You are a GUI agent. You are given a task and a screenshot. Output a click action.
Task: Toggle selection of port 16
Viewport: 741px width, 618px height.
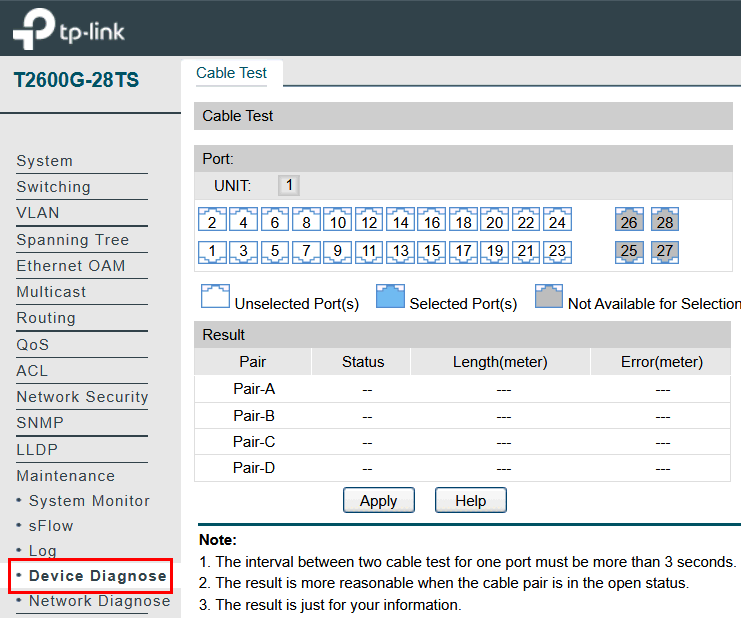tap(431, 221)
